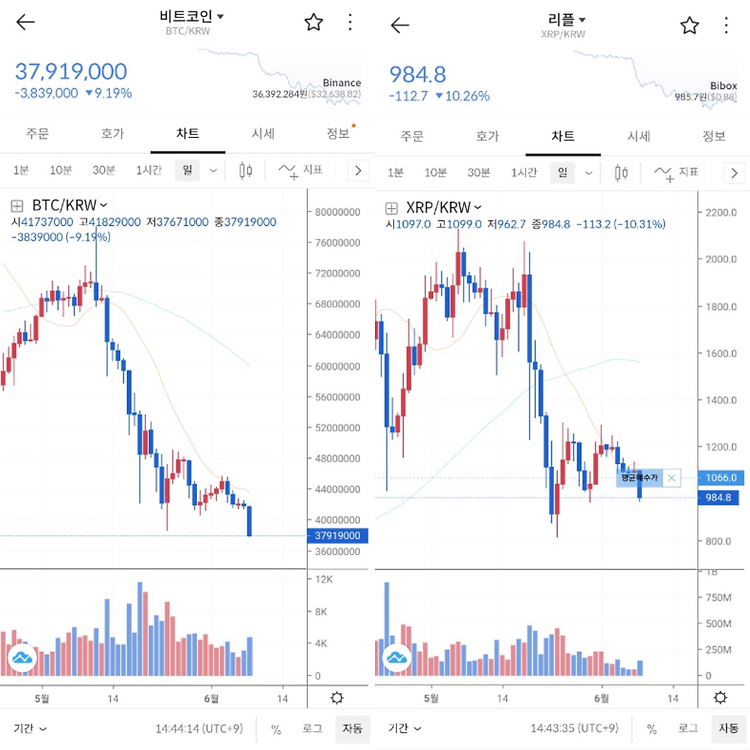The height and width of the screenshot is (750, 750).
Task: Switch to the 호가 tab on Bitcoin screen
Action: pos(112,133)
